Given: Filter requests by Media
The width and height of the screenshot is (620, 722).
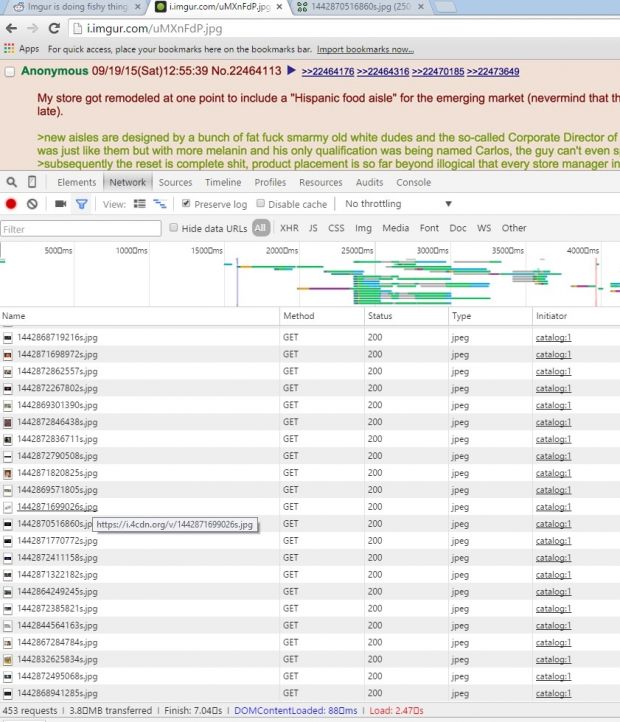Looking at the screenshot, I should click(x=396, y=228).
